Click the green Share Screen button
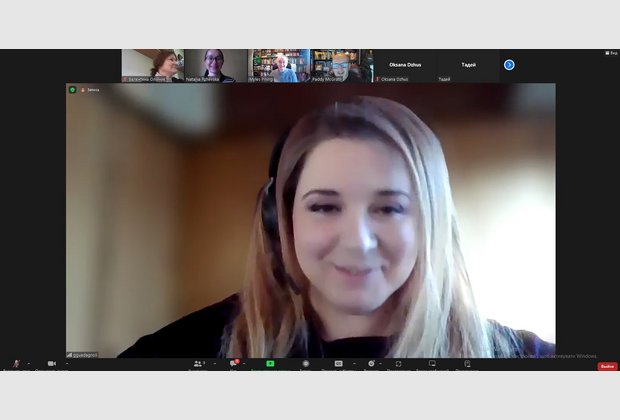 (x=270, y=363)
